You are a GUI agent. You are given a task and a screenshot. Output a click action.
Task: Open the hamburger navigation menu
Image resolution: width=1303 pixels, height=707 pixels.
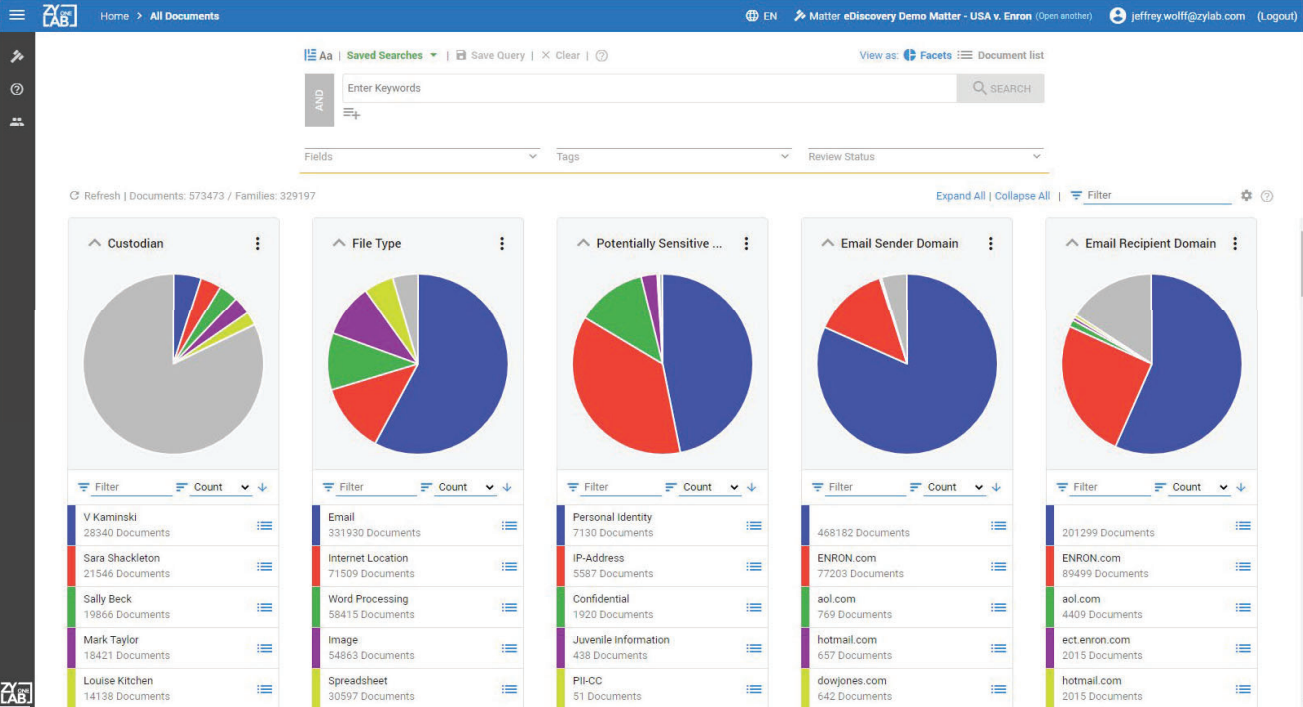coord(17,15)
